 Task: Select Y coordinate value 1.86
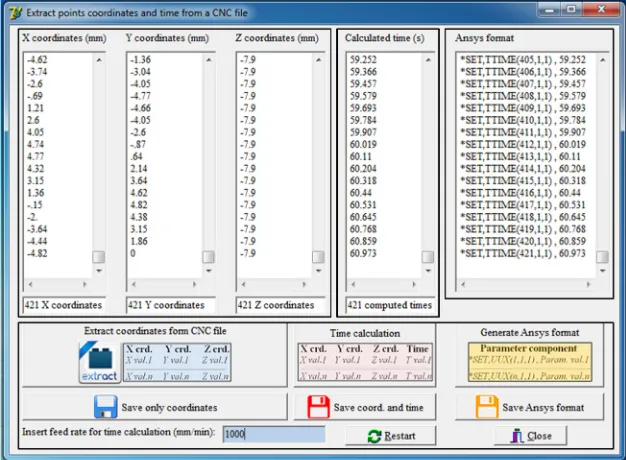(139, 241)
